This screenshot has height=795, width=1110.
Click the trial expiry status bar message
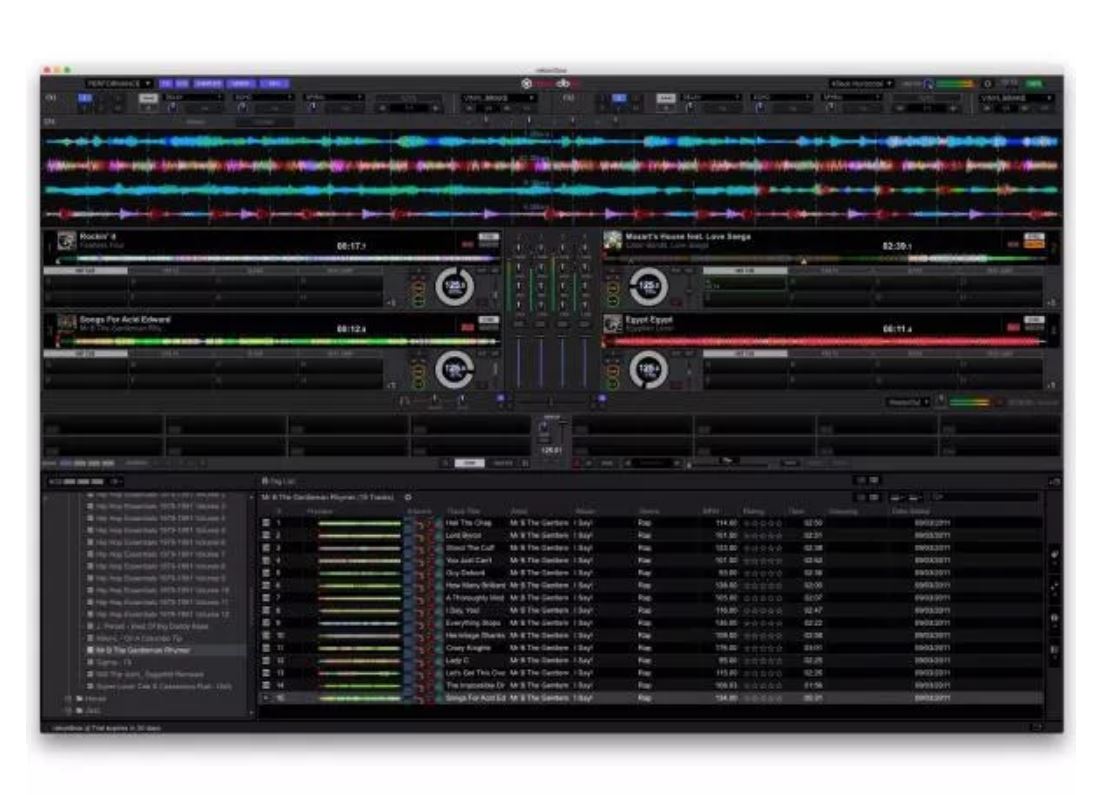point(108,727)
